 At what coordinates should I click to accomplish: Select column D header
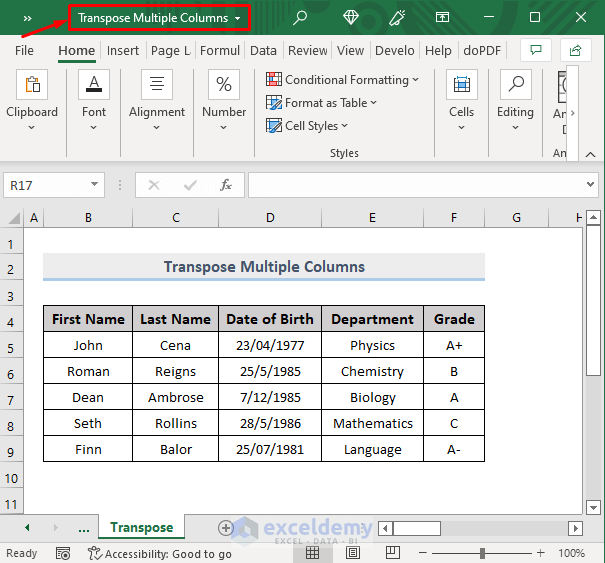tap(270, 218)
